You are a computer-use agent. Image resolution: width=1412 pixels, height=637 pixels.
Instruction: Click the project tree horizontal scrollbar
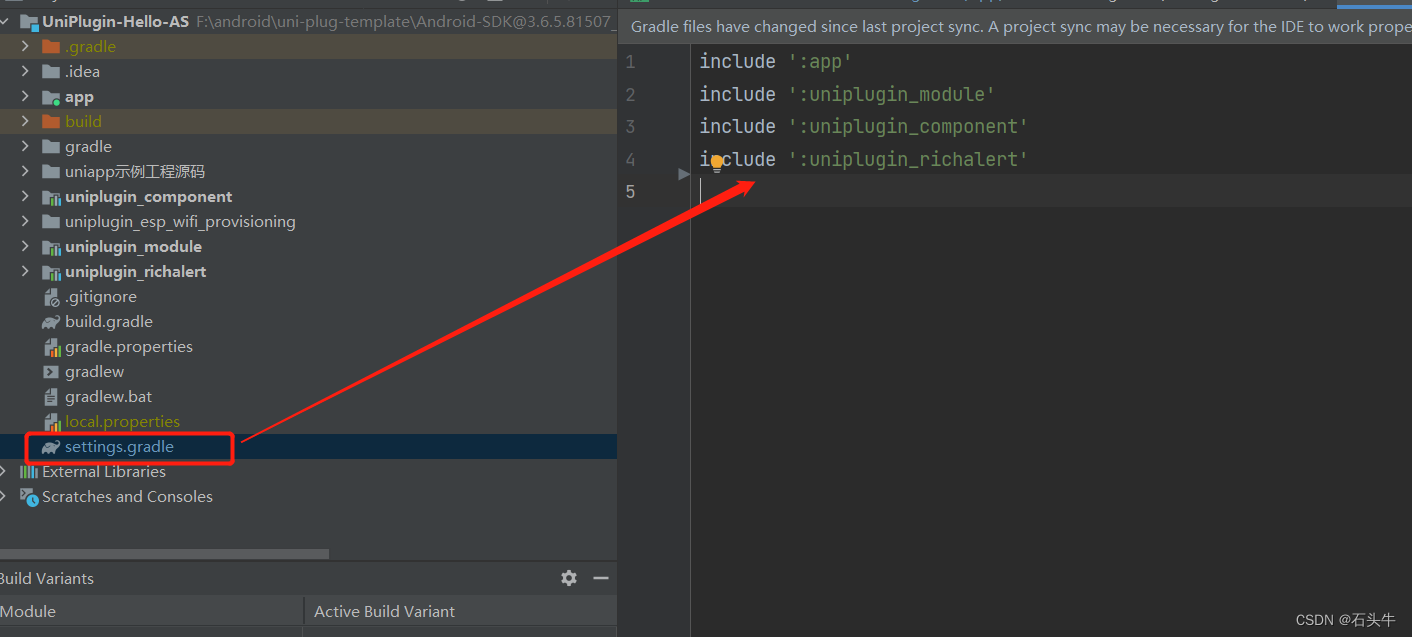point(164,553)
